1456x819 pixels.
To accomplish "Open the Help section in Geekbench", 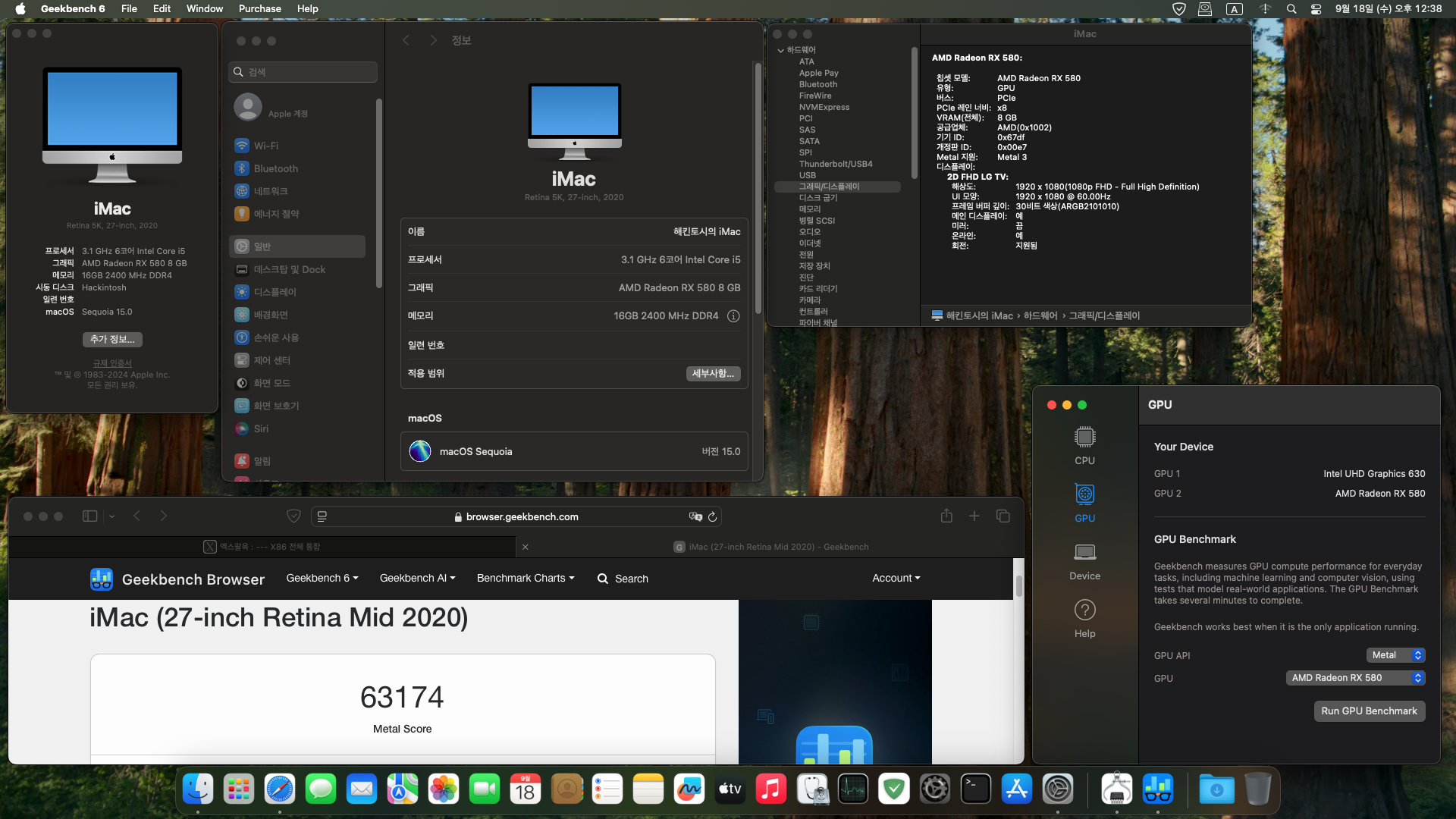I will tap(1084, 619).
